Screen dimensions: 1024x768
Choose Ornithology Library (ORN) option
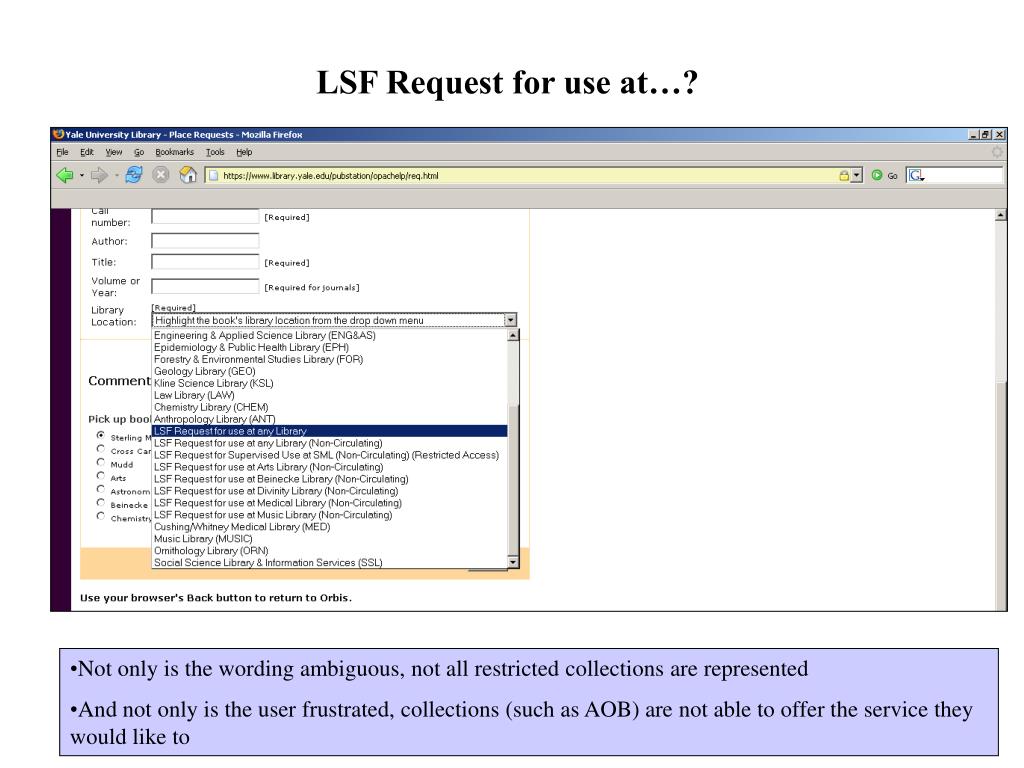pyautogui.click(x=330, y=551)
